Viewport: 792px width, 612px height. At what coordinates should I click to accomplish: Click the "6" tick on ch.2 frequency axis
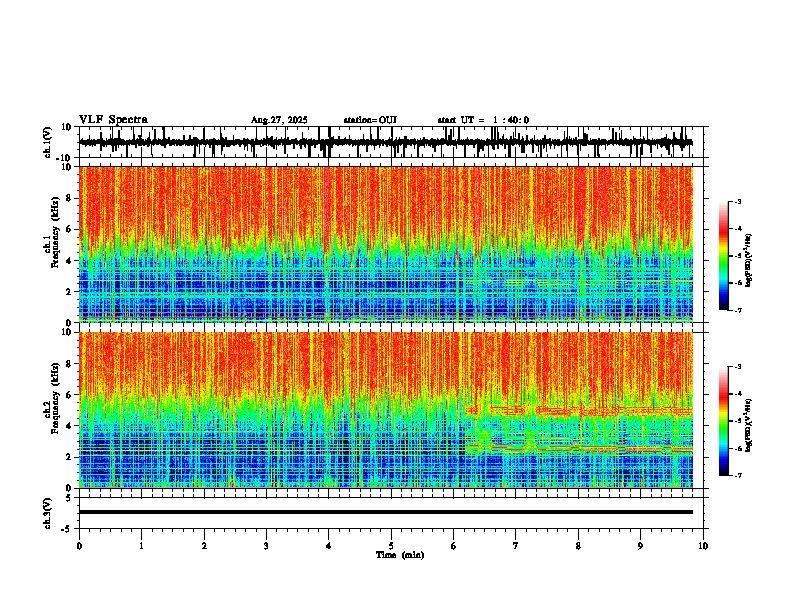pos(70,395)
